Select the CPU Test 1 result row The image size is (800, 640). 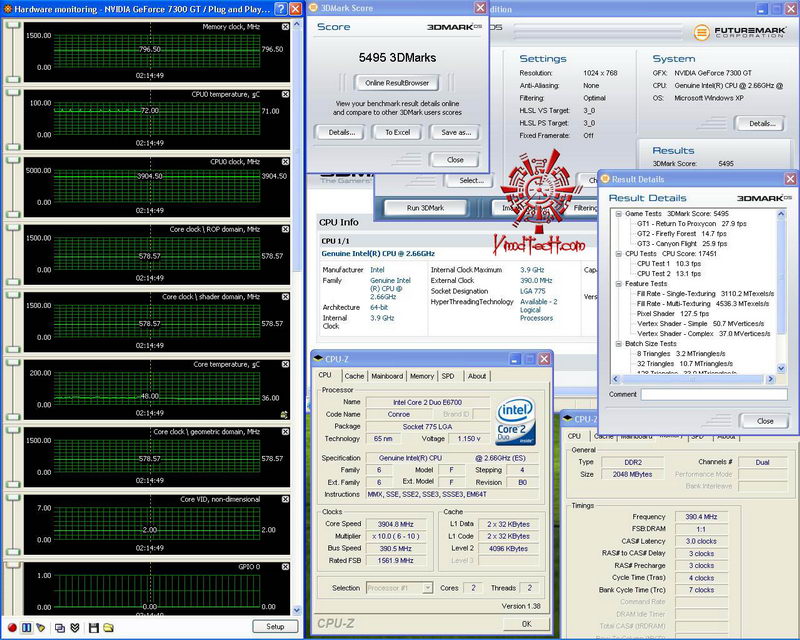click(x=668, y=264)
